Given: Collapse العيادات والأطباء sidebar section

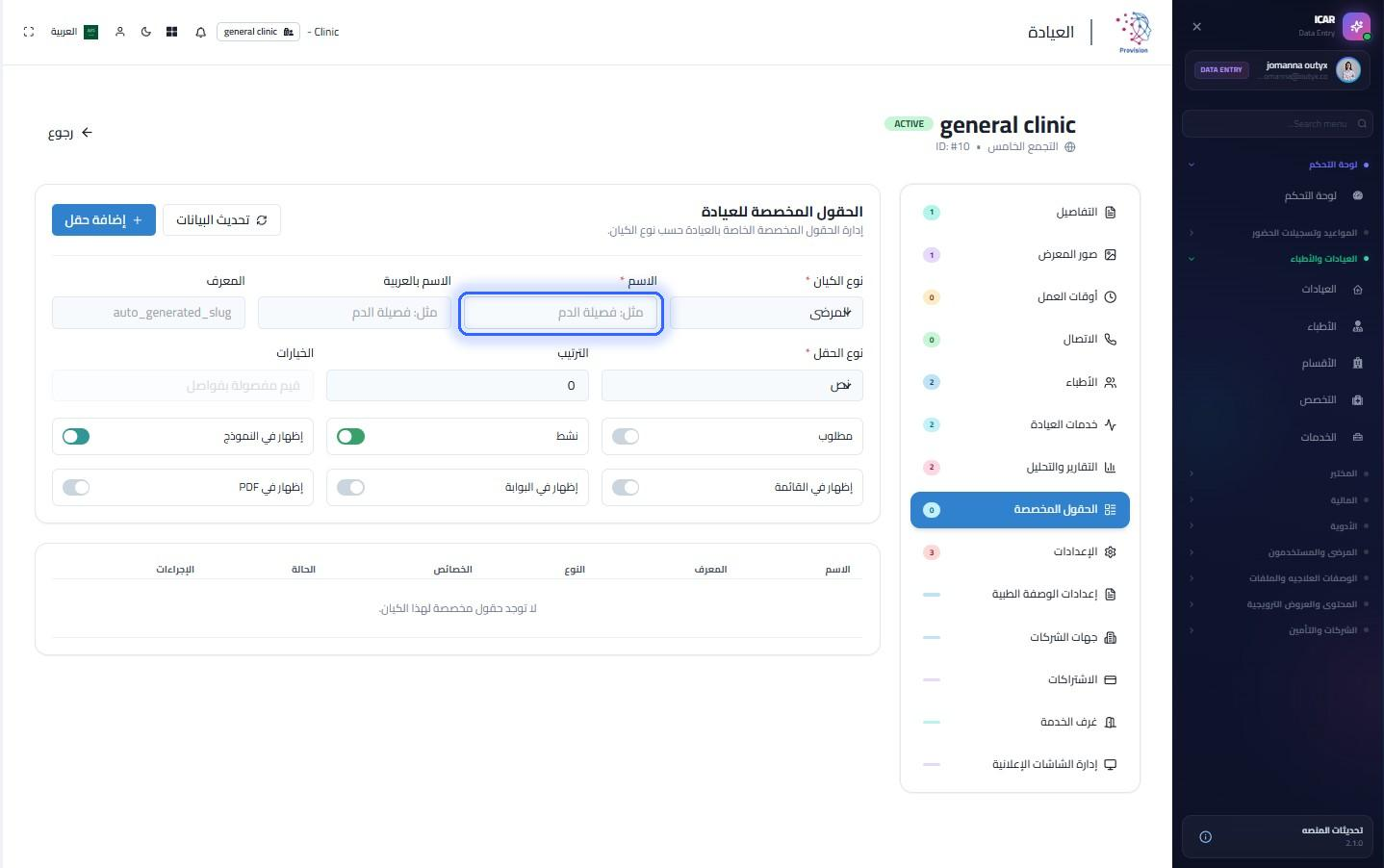Looking at the screenshot, I should [x=1278, y=259].
